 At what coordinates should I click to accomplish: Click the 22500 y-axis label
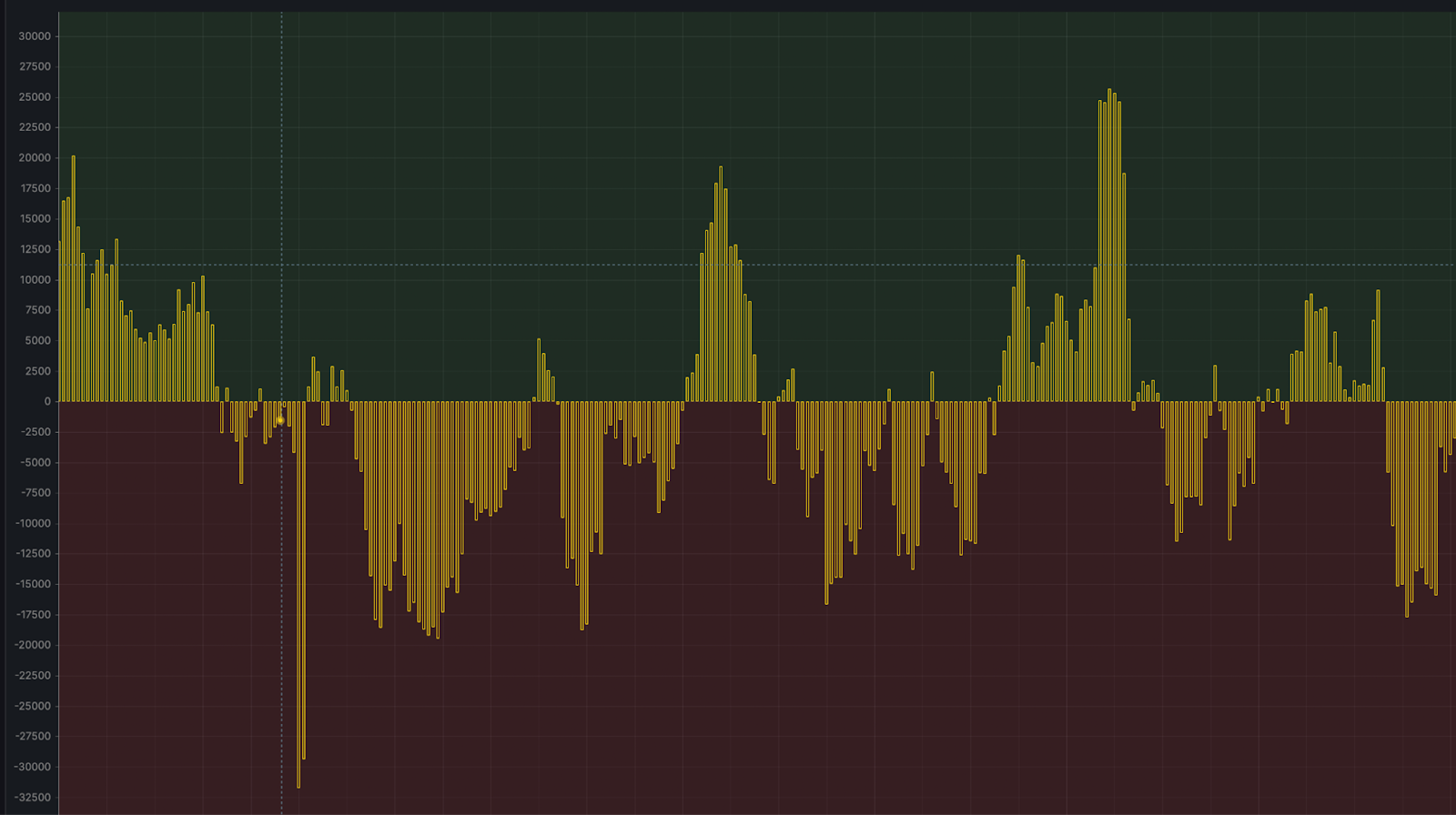pyautogui.click(x=35, y=127)
